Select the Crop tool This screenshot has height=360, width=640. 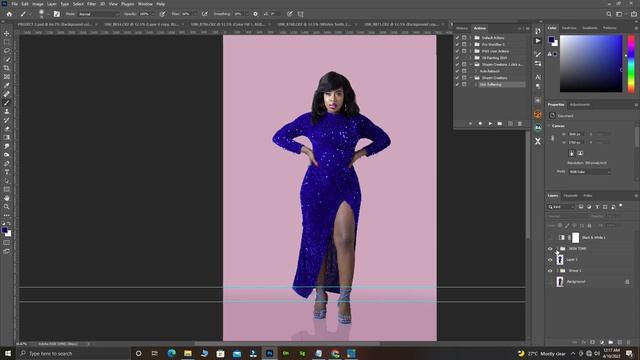click(x=7, y=68)
